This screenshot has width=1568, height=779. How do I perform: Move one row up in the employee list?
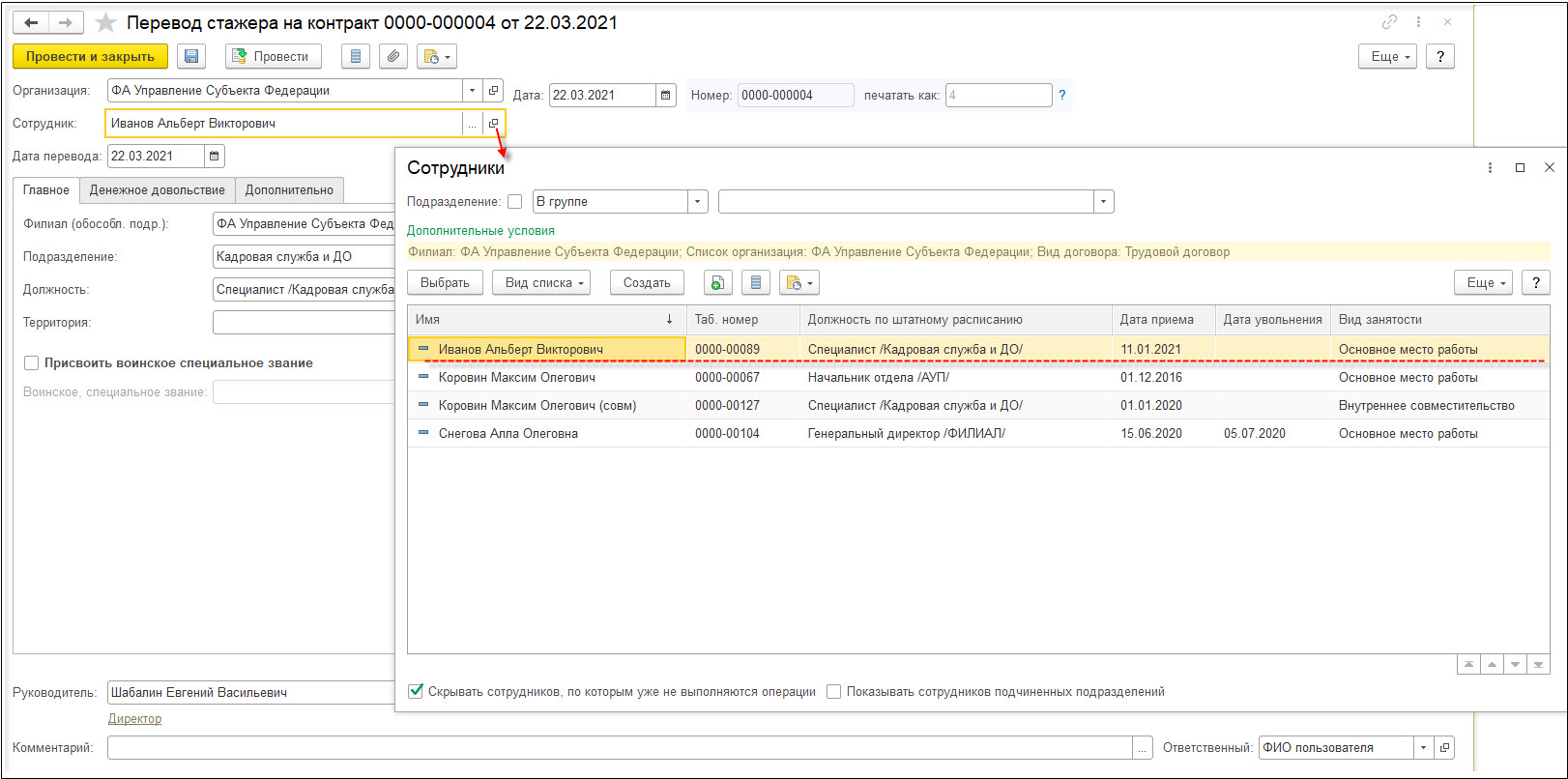point(1492,664)
